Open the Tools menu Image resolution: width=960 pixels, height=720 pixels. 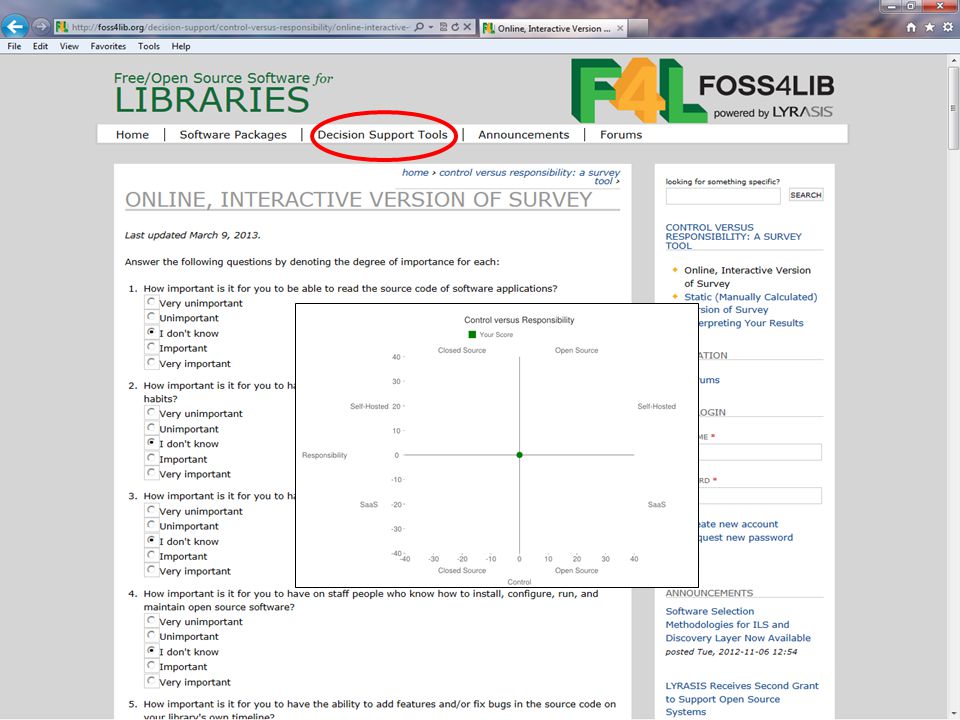pyautogui.click(x=148, y=46)
